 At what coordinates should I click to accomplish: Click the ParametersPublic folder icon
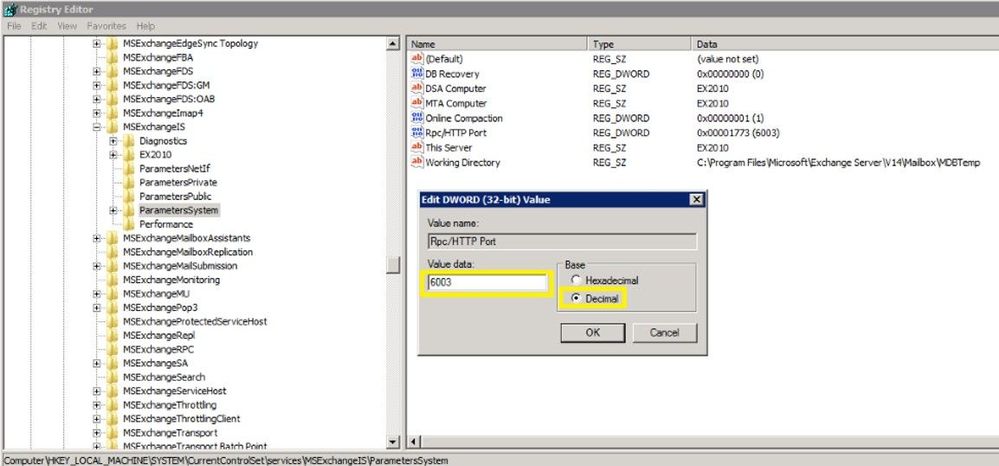(x=129, y=196)
